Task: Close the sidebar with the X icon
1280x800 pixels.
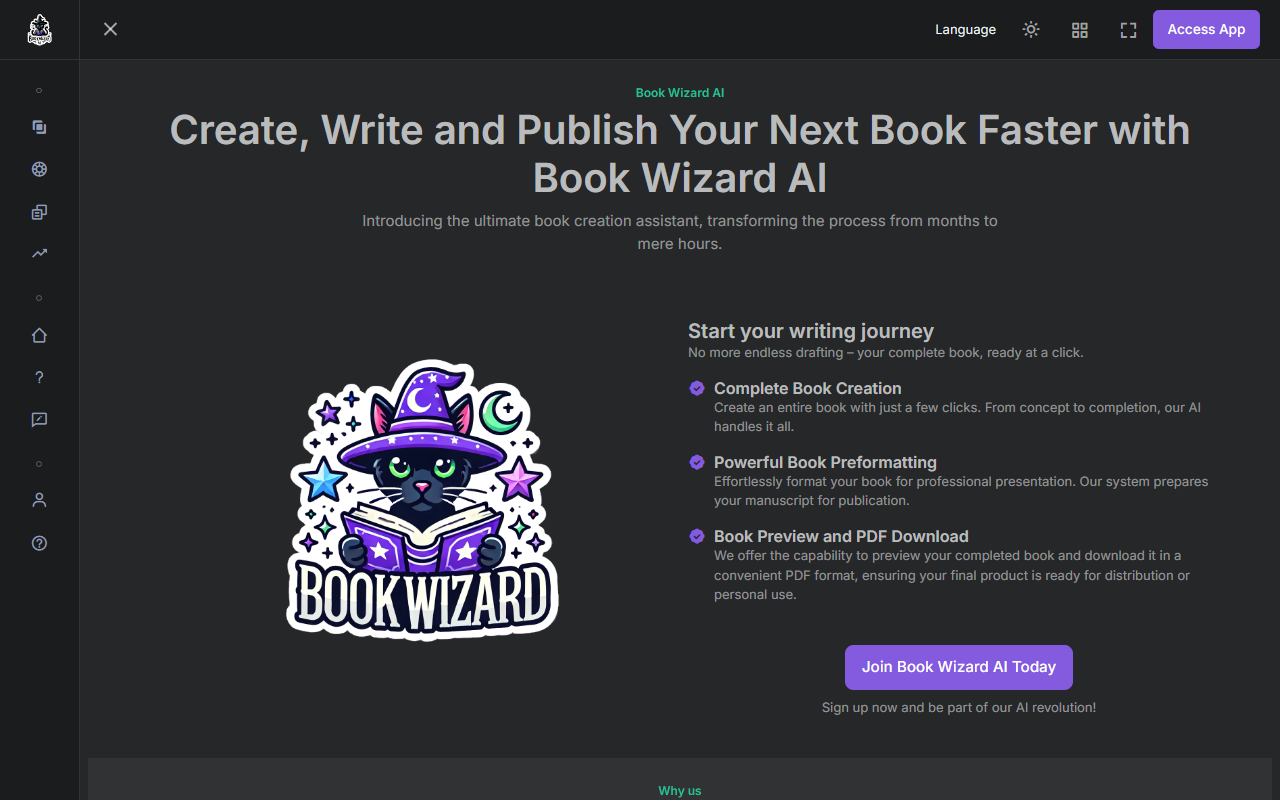Action: [110, 29]
